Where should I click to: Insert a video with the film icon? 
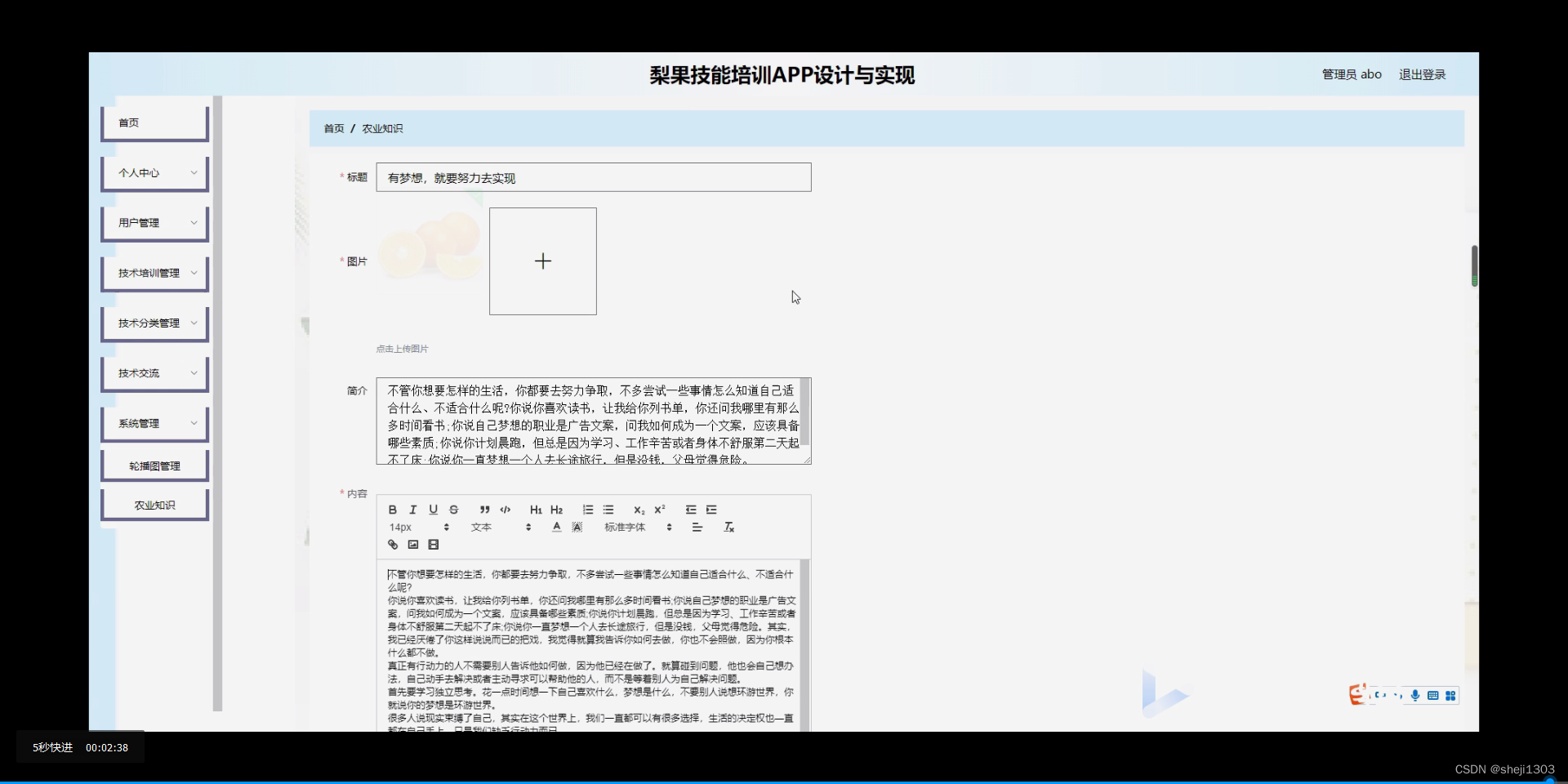click(433, 544)
